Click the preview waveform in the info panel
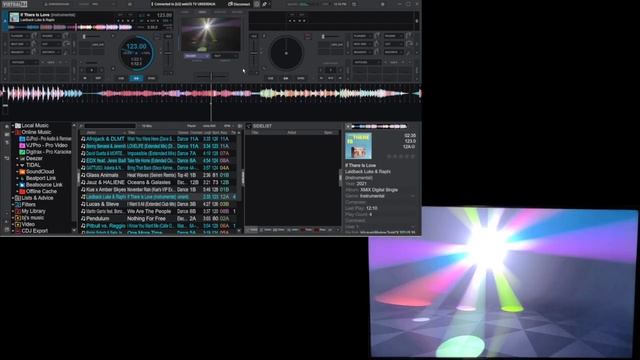 coord(380,126)
